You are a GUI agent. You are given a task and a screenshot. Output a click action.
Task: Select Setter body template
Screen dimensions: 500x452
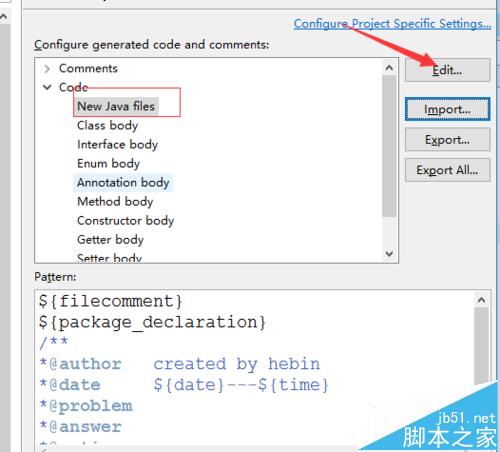point(109,258)
